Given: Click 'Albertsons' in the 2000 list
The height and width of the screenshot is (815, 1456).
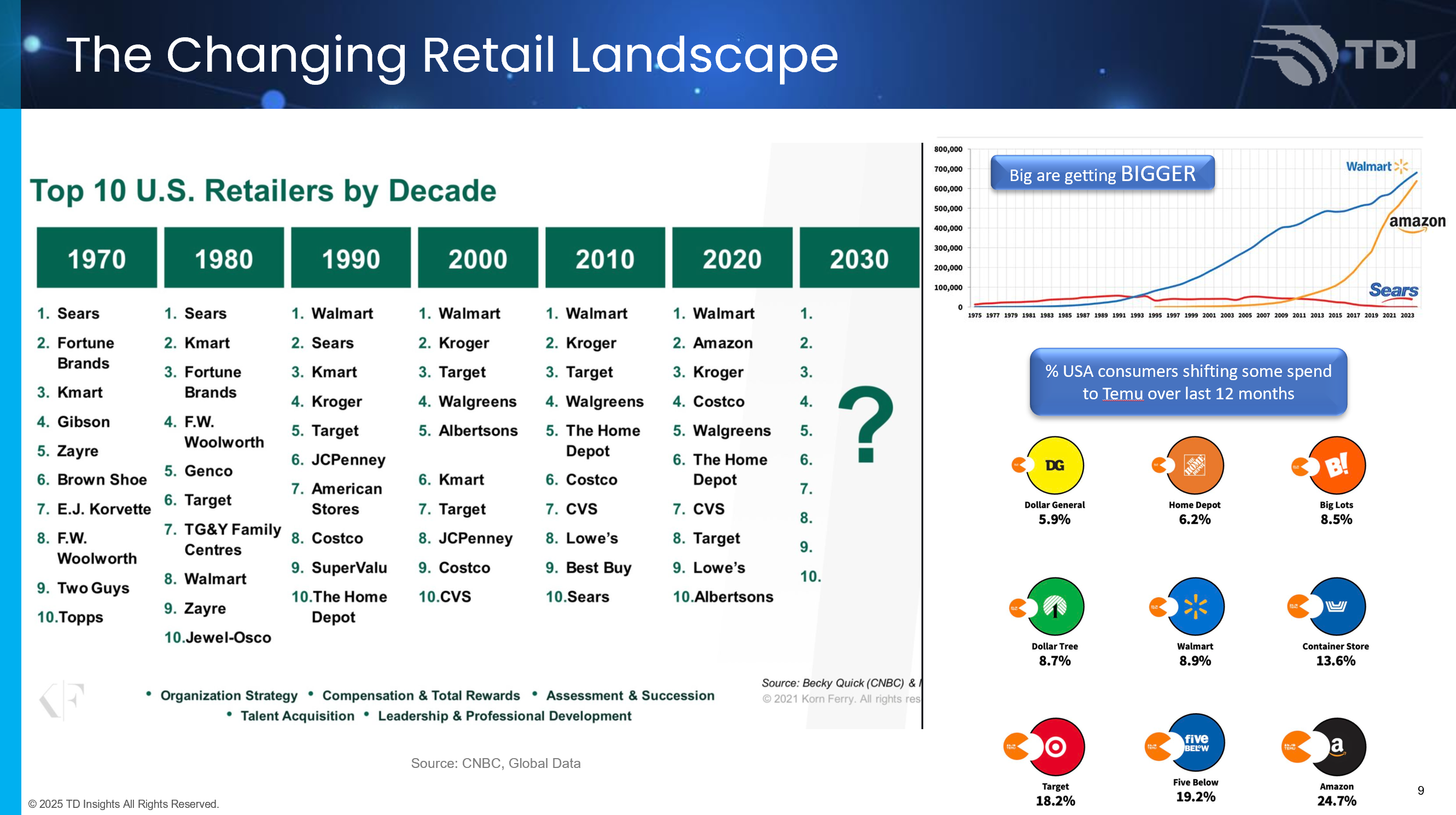Looking at the screenshot, I should (x=478, y=430).
